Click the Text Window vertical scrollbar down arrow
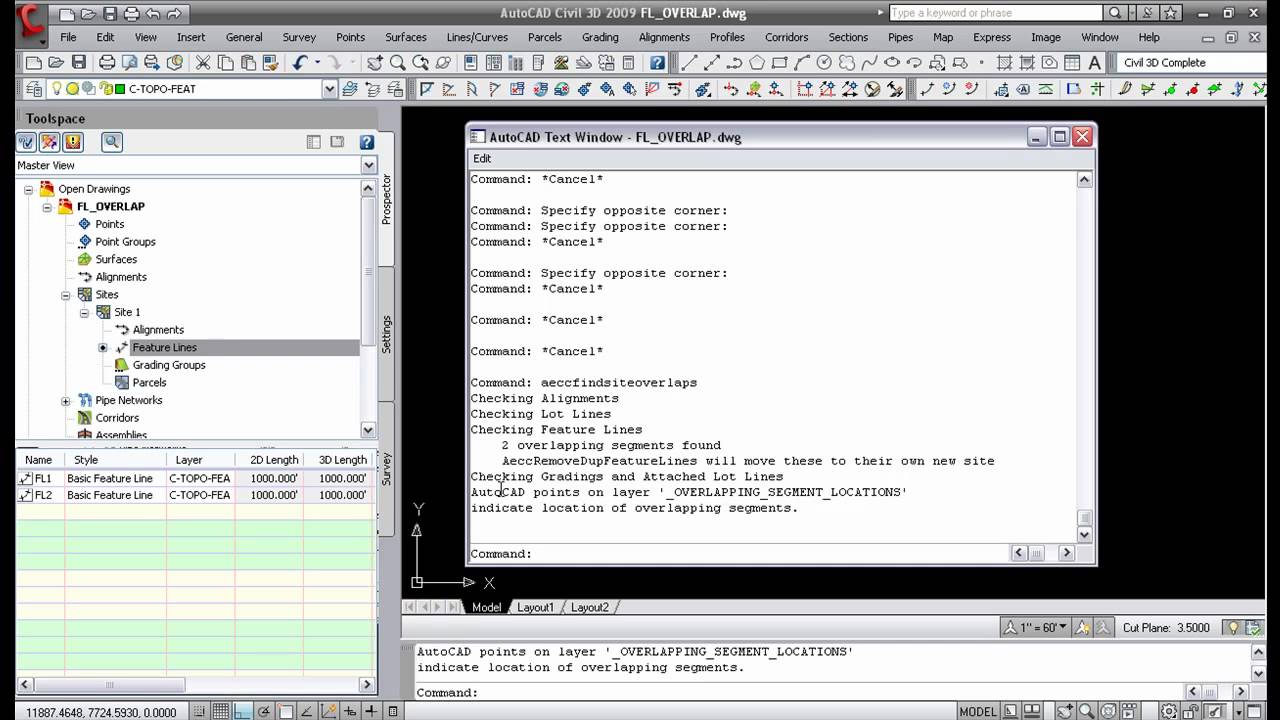Screen dimensions: 1280x720 point(1084,534)
